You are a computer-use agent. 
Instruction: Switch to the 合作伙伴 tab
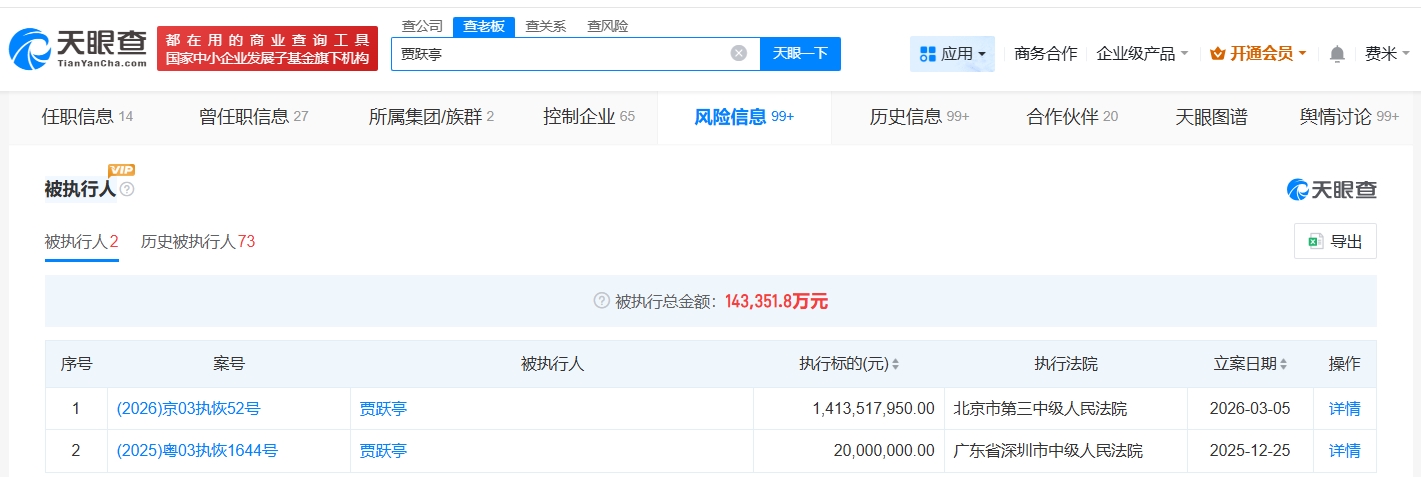(1072, 117)
